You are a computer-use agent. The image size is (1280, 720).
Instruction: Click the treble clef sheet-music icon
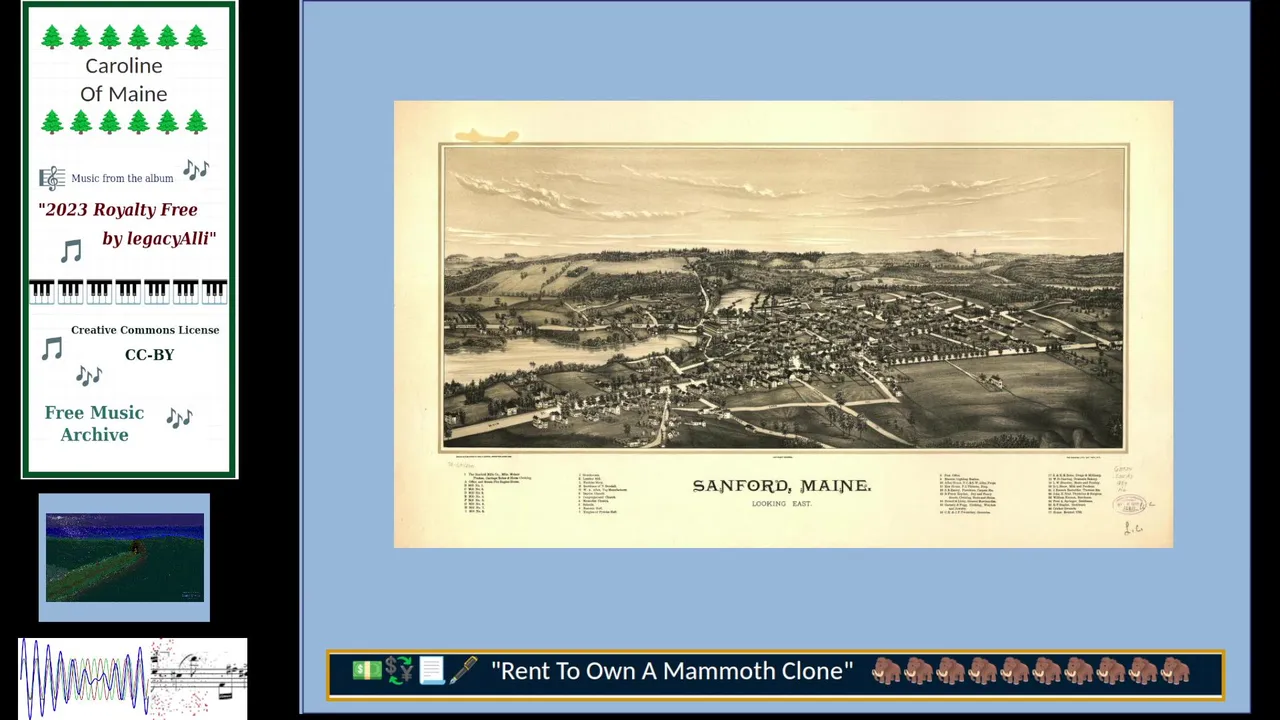click(52, 178)
